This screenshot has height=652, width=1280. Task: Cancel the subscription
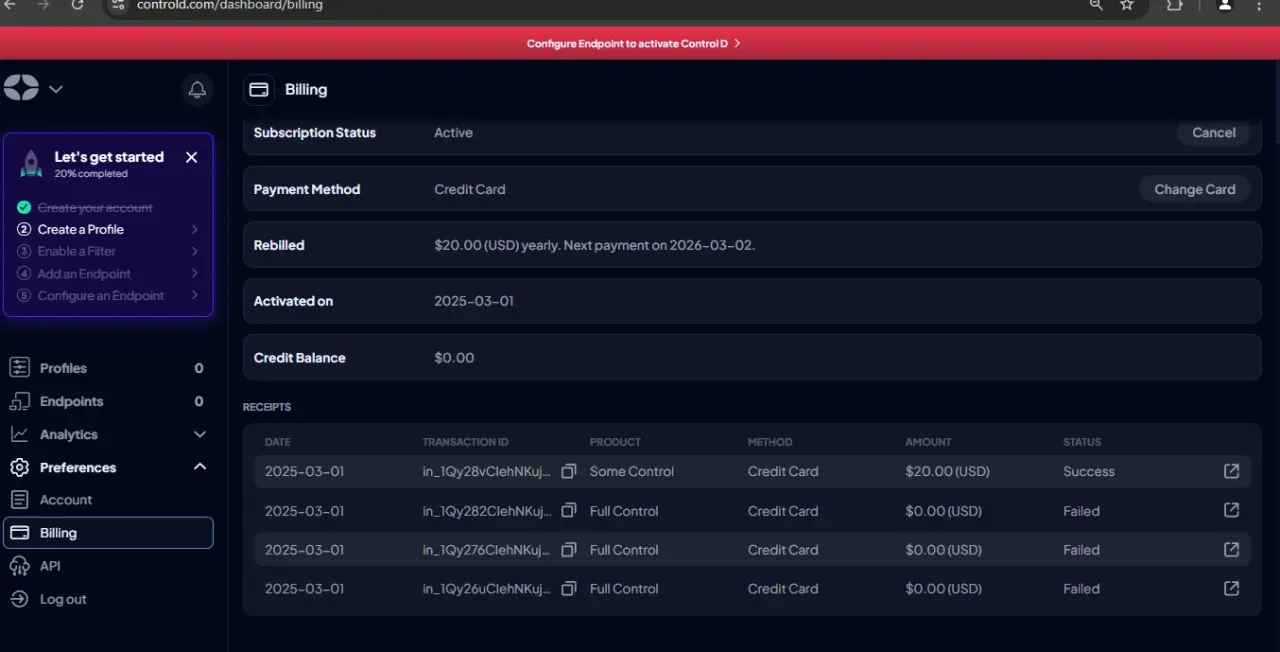[x=1214, y=133]
